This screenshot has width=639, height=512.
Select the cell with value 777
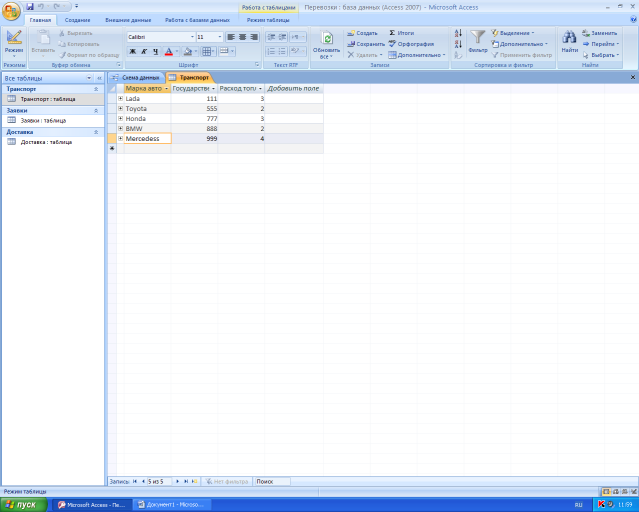[194, 119]
